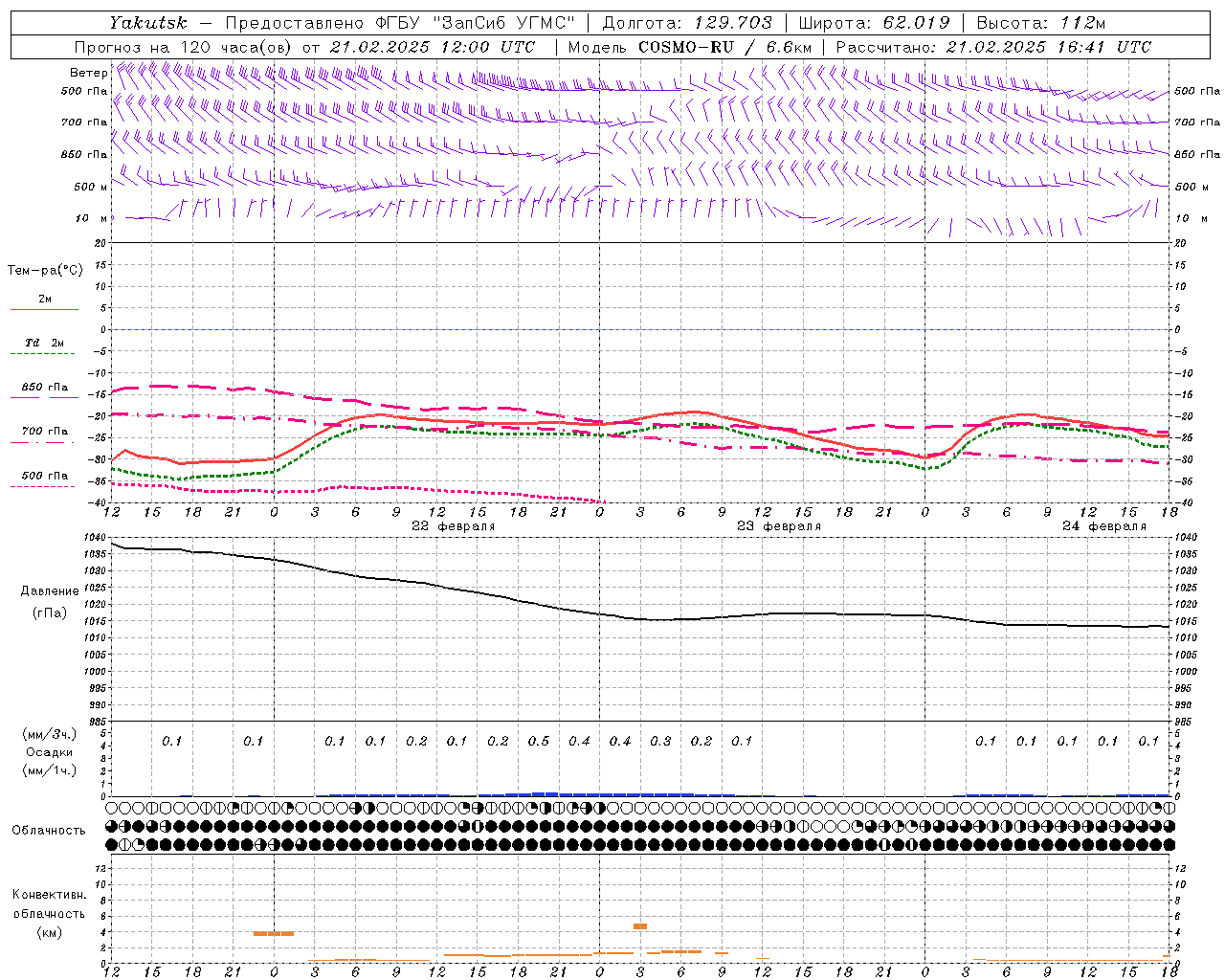Click the '(мм/3ч.)' precipitation unit label
Viewport: 1225px width, 980px height.
click(x=49, y=734)
